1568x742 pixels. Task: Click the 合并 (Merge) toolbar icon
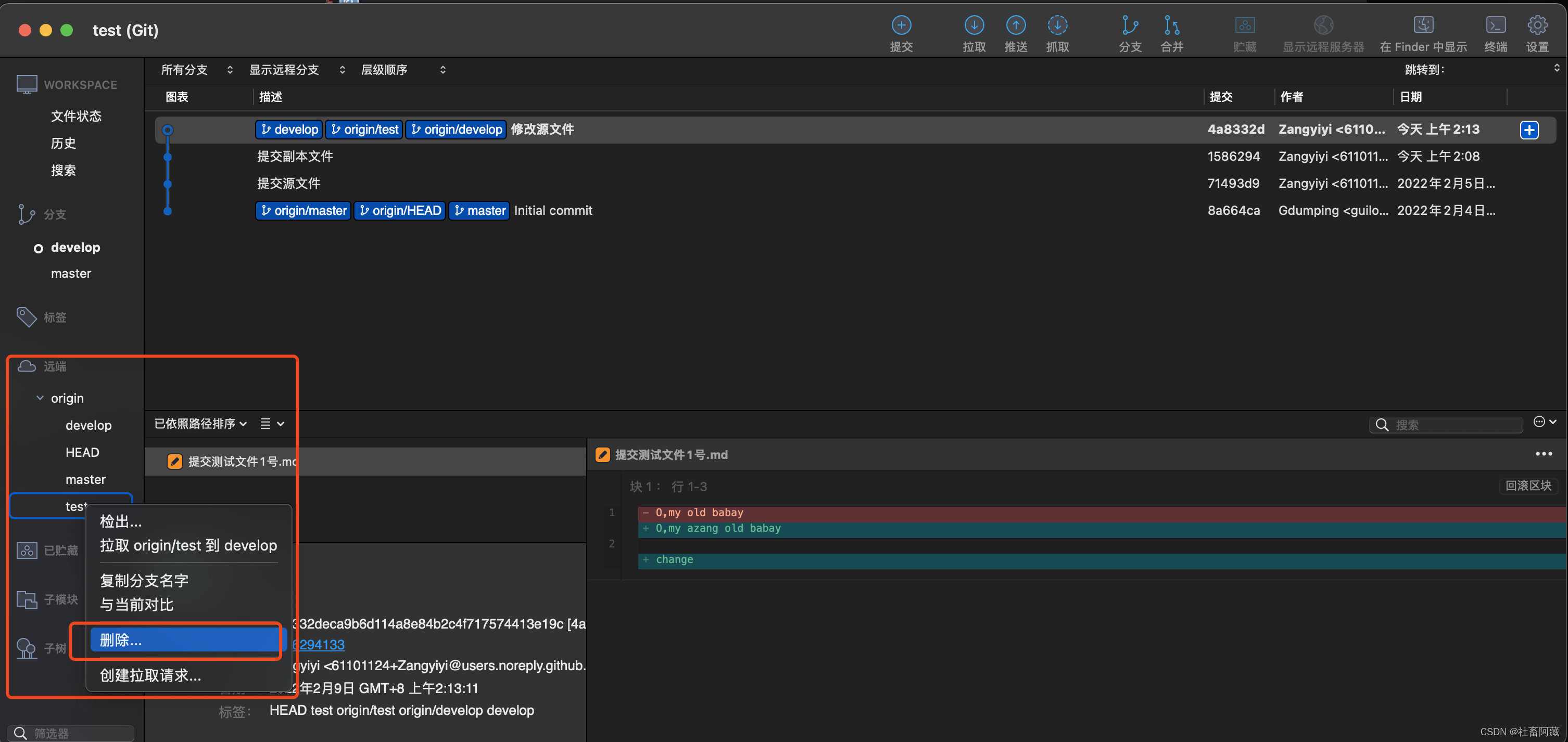(x=1171, y=25)
